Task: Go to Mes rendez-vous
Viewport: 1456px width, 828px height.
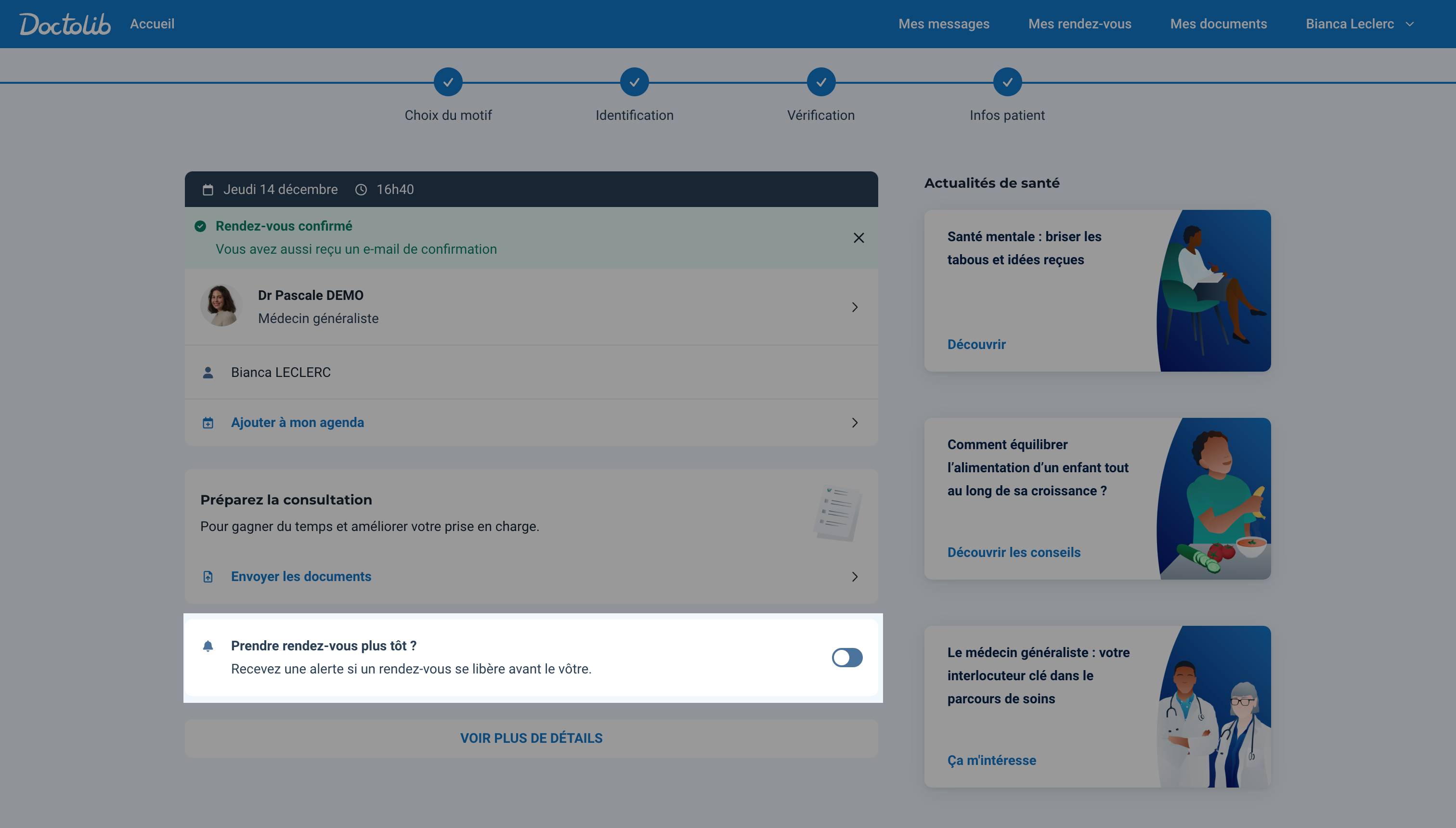Action: click(x=1079, y=24)
